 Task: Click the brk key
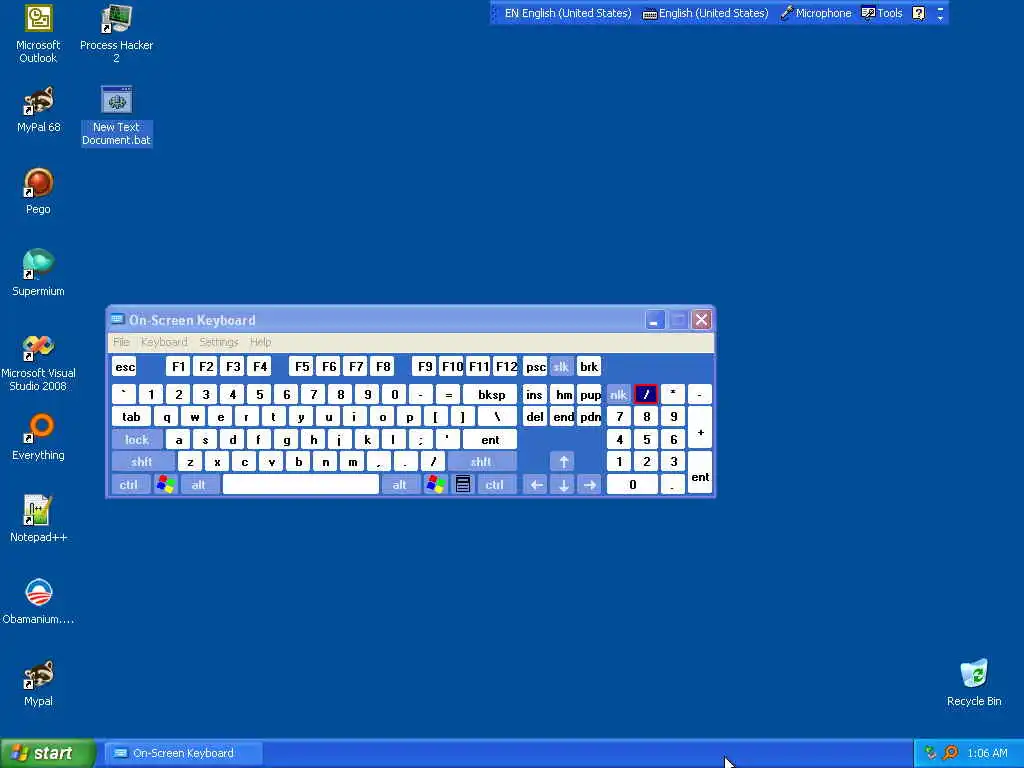click(x=588, y=366)
